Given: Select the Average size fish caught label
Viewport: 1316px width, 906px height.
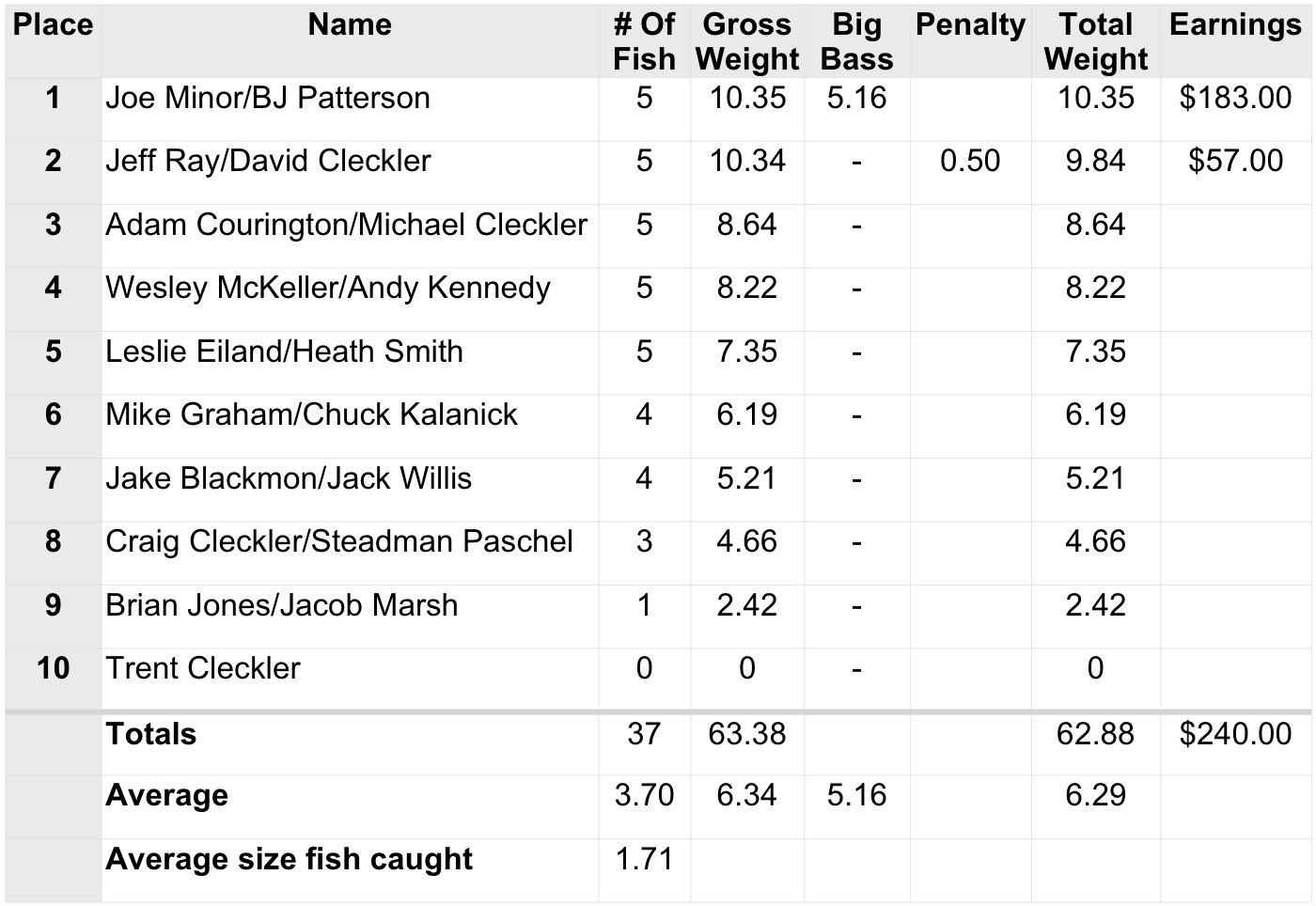Looking at the screenshot, I should tap(289, 860).
